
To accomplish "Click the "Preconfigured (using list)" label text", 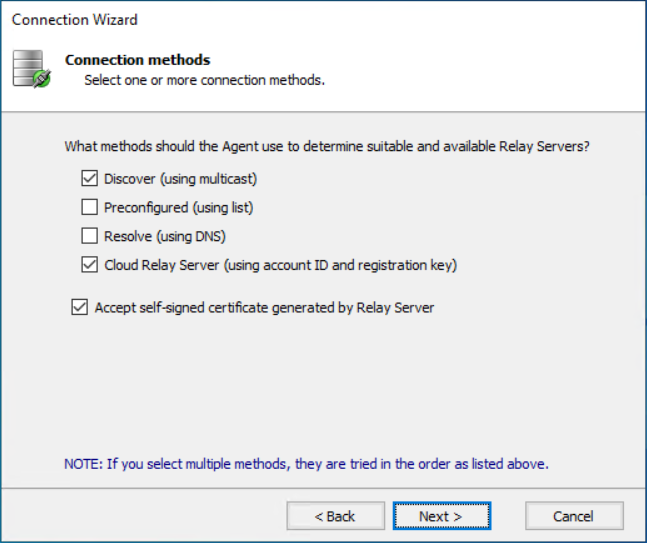I will tap(179, 208).
